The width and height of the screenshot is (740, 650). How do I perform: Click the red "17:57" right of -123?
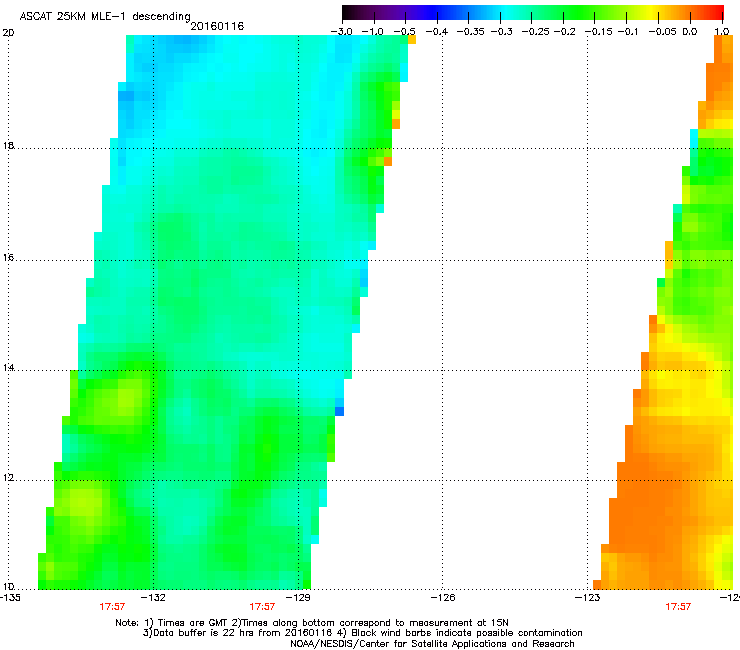coord(678,607)
